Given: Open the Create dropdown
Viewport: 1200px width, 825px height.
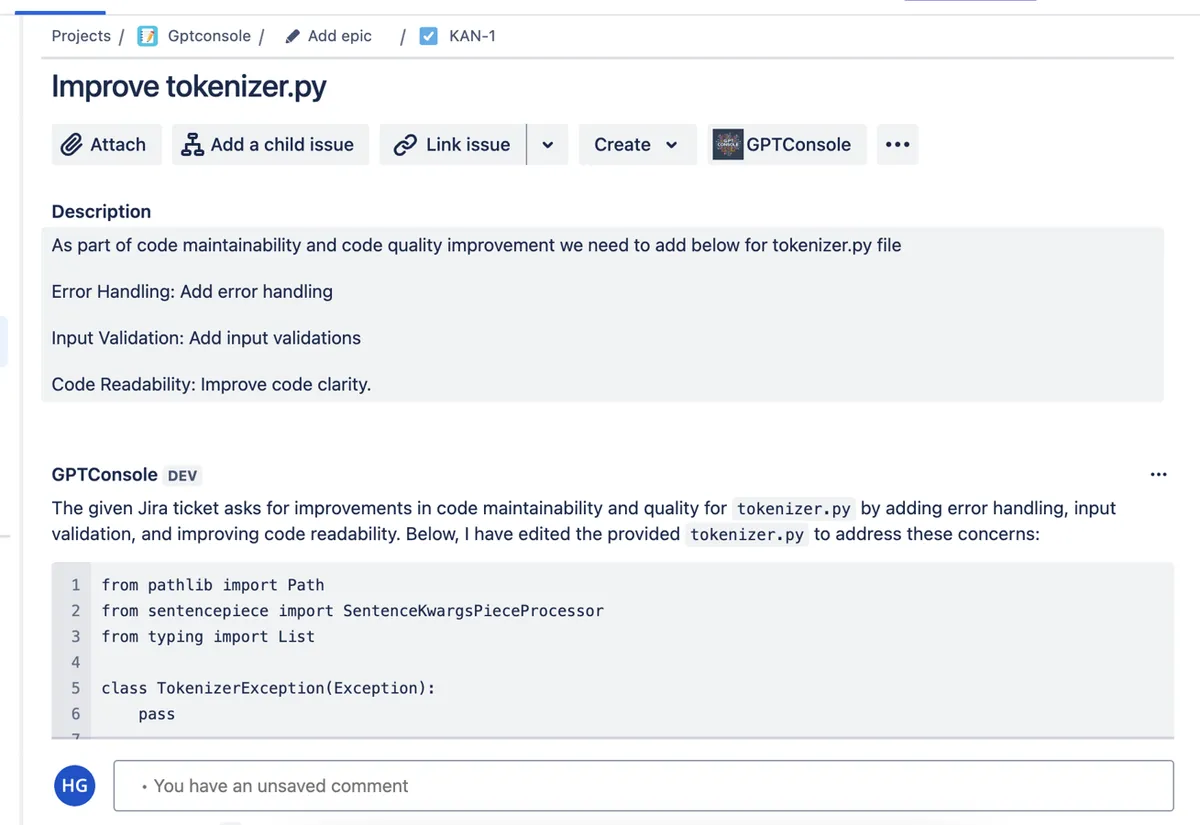Looking at the screenshot, I should tap(637, 144).
